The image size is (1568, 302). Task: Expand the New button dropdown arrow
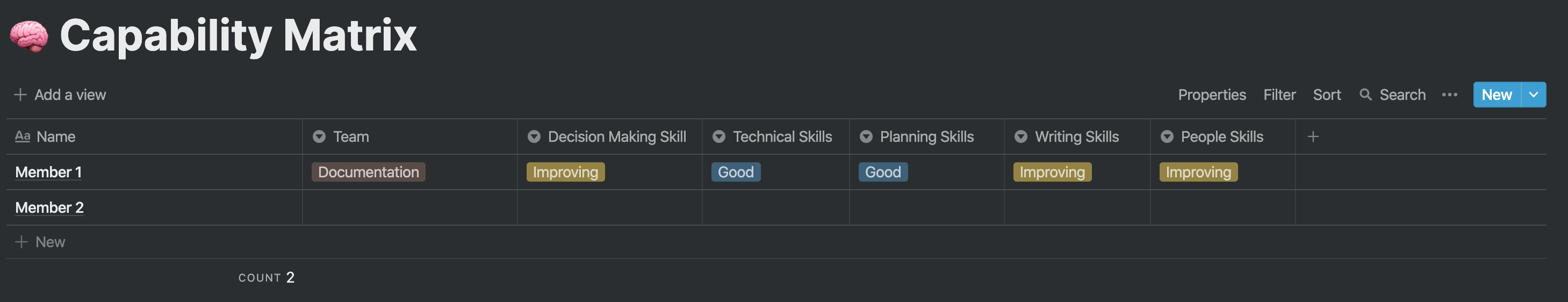point(1533,95)
